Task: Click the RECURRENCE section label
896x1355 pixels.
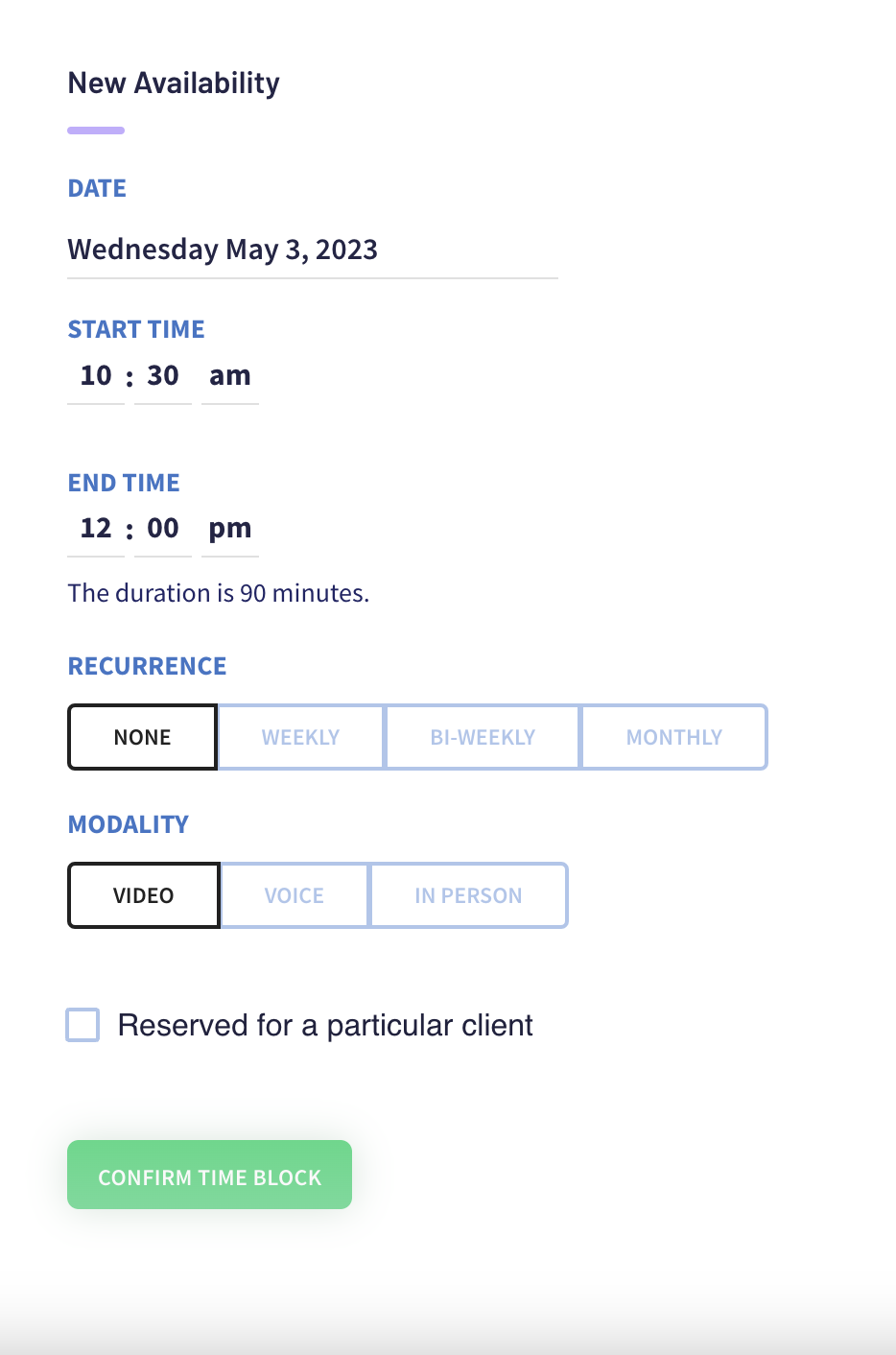Action: [147, 665]
